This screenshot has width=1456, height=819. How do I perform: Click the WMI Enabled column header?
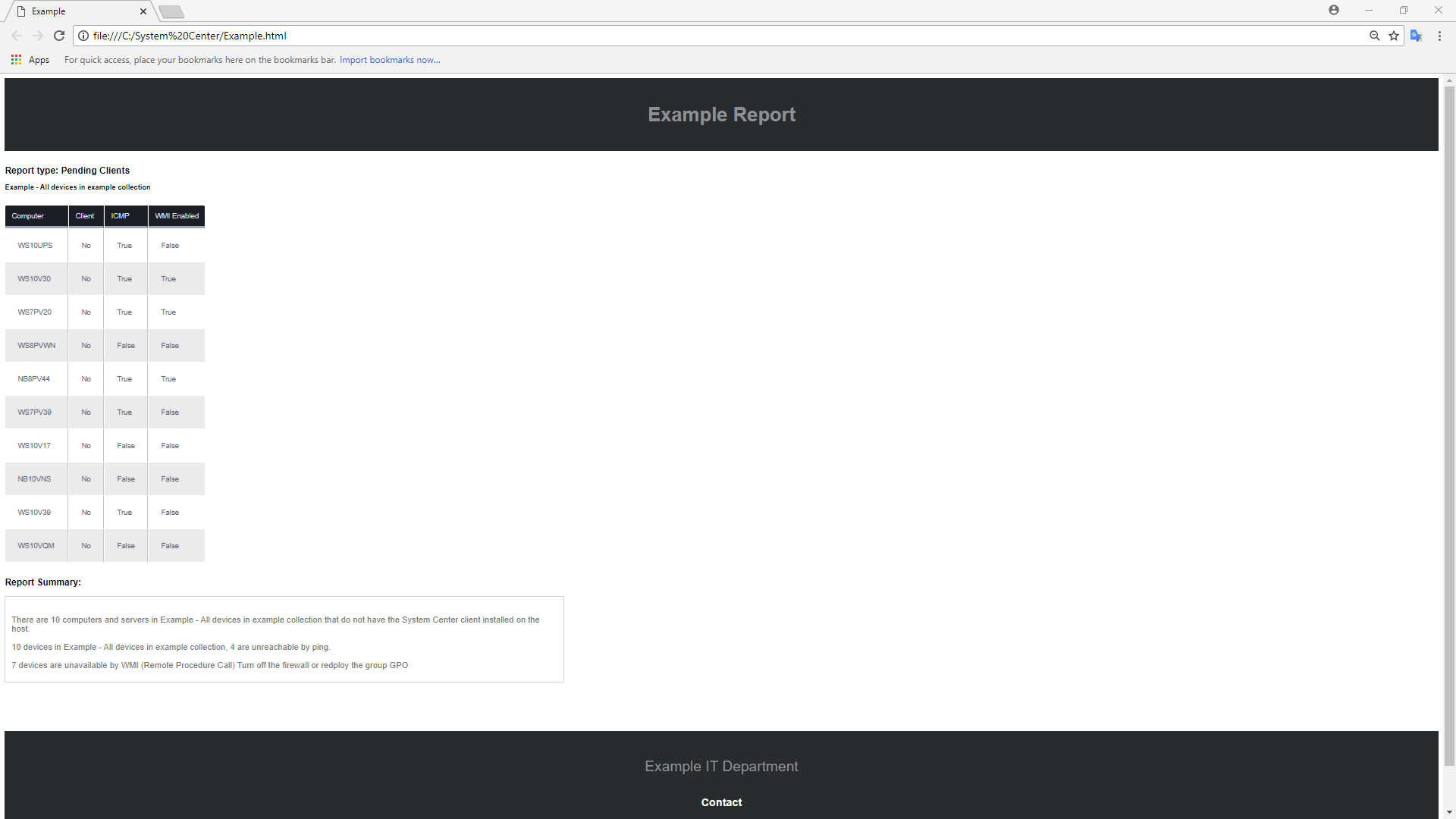coord(177,216)
